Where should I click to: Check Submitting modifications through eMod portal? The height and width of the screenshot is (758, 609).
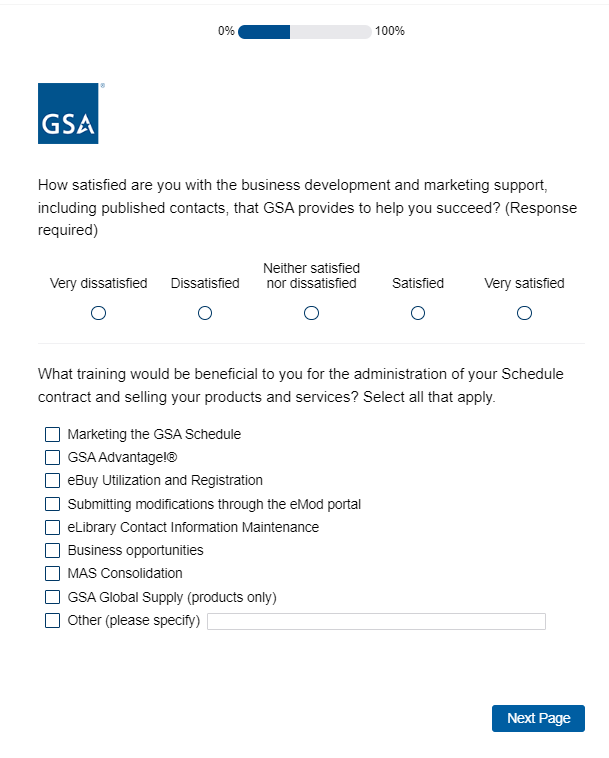coord(53,504)
